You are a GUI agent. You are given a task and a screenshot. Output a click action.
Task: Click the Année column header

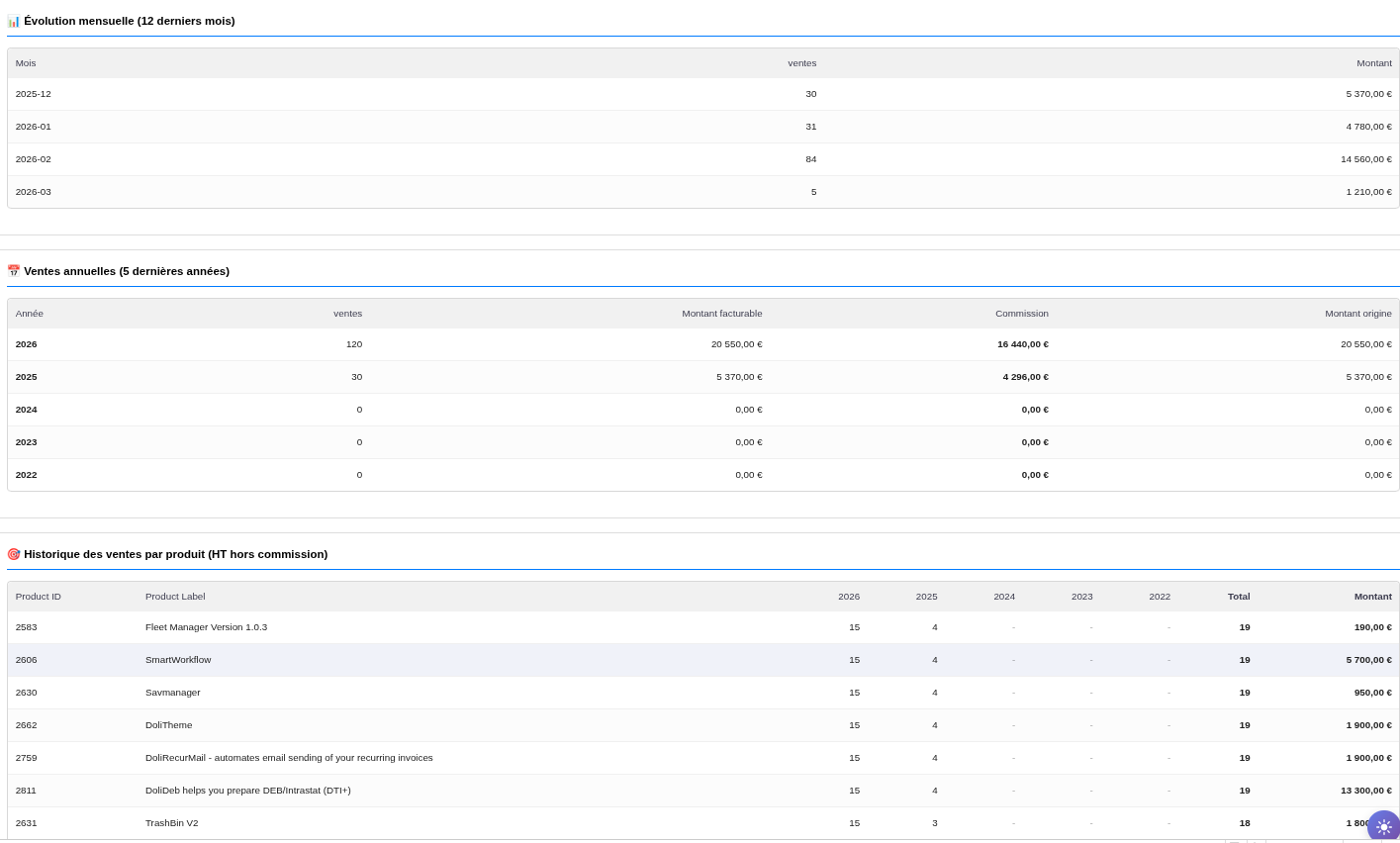tap(30, 314)
